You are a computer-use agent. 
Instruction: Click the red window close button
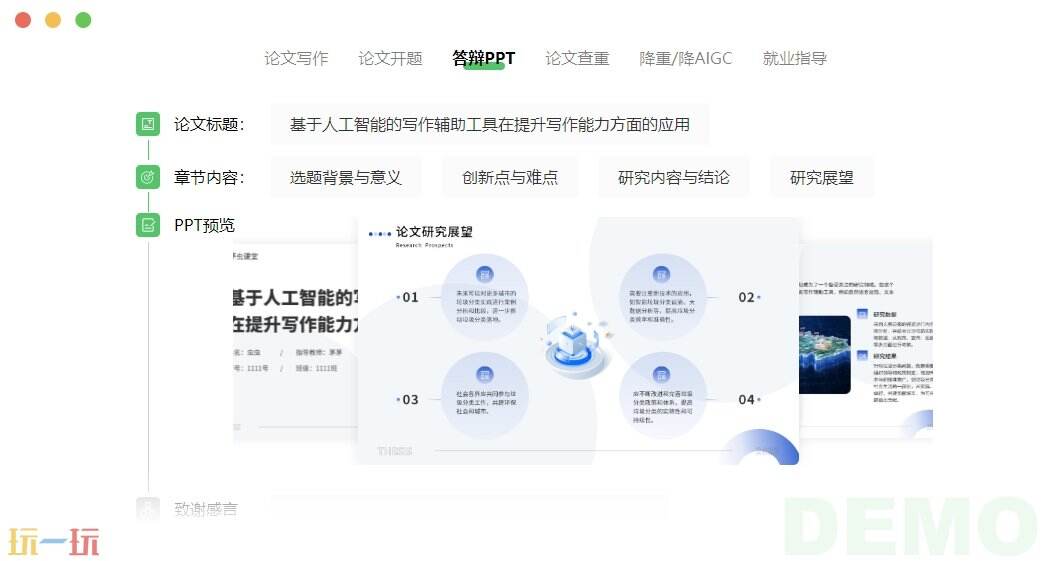[23, 20]
